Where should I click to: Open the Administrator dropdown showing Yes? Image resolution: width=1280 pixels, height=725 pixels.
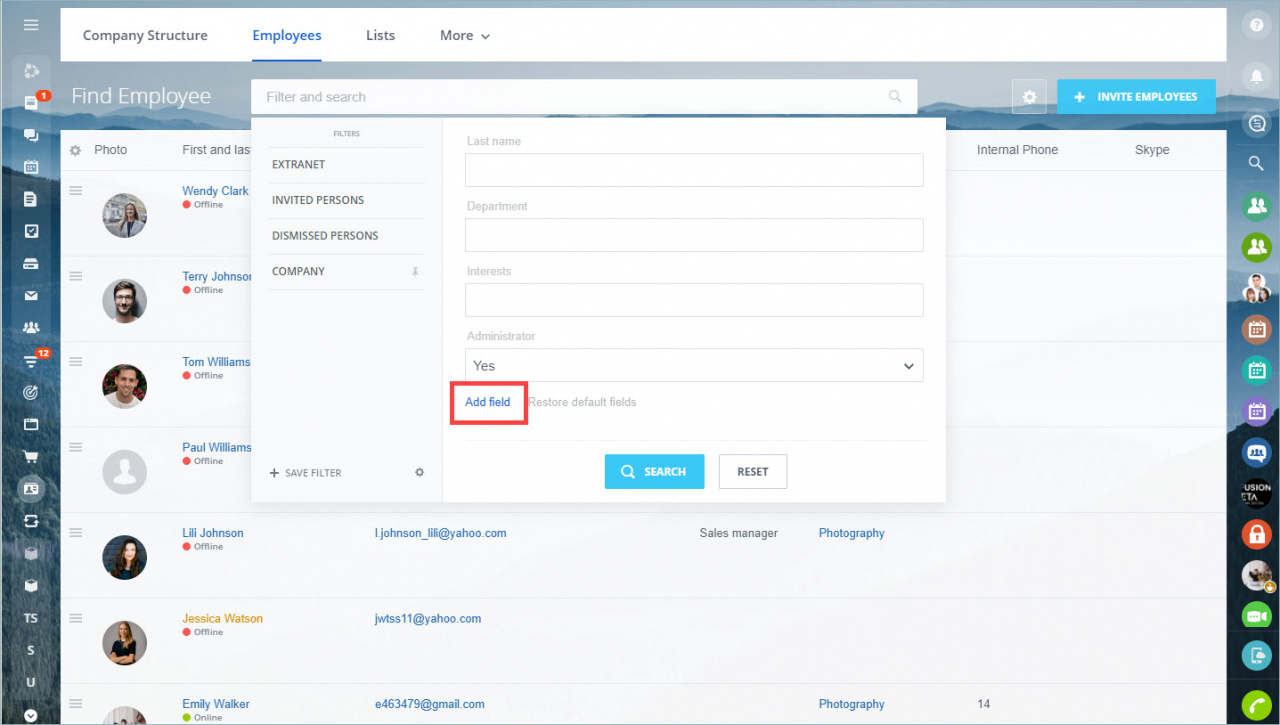click(x=694, y=365)
